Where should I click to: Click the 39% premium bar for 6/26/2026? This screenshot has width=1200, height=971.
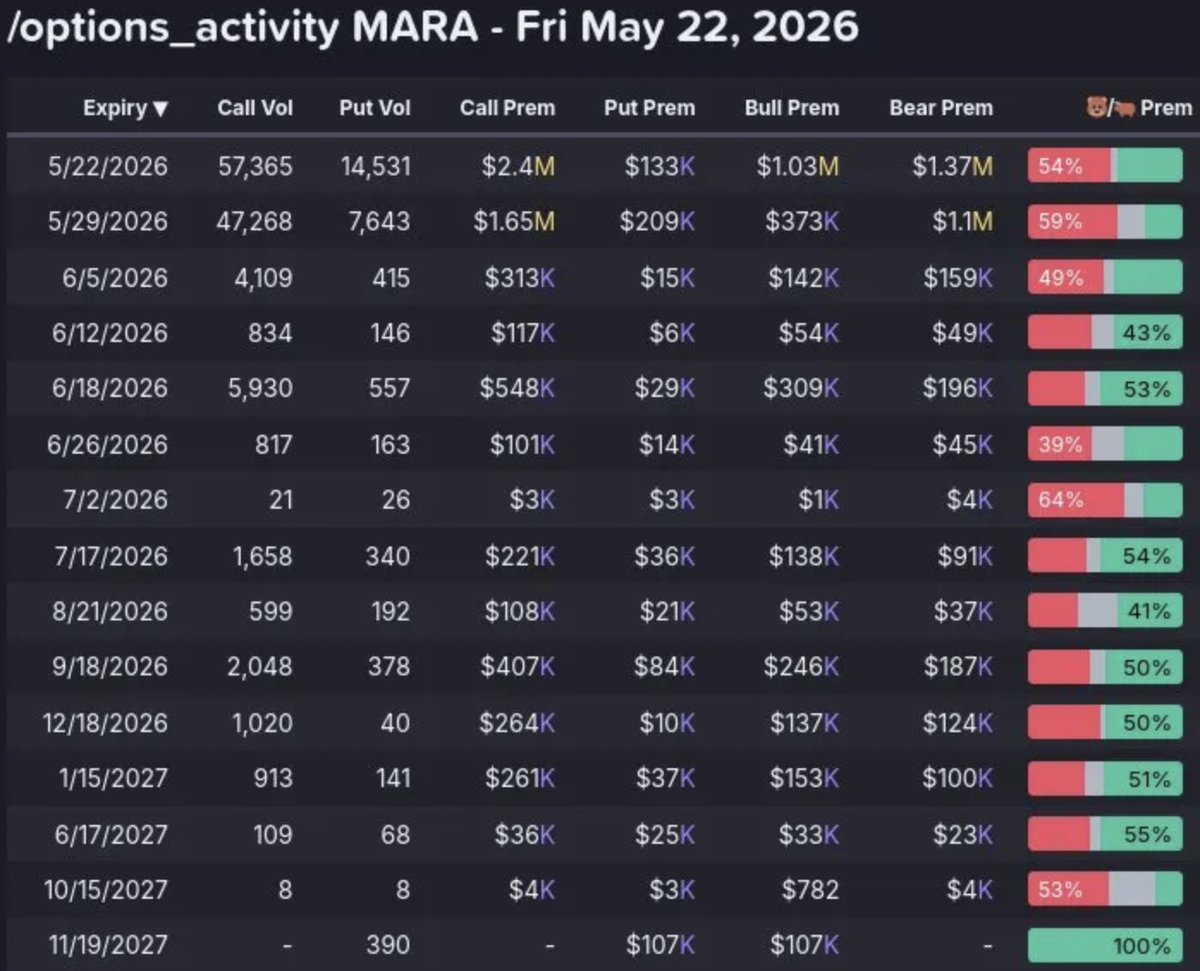click(1105, 444)
